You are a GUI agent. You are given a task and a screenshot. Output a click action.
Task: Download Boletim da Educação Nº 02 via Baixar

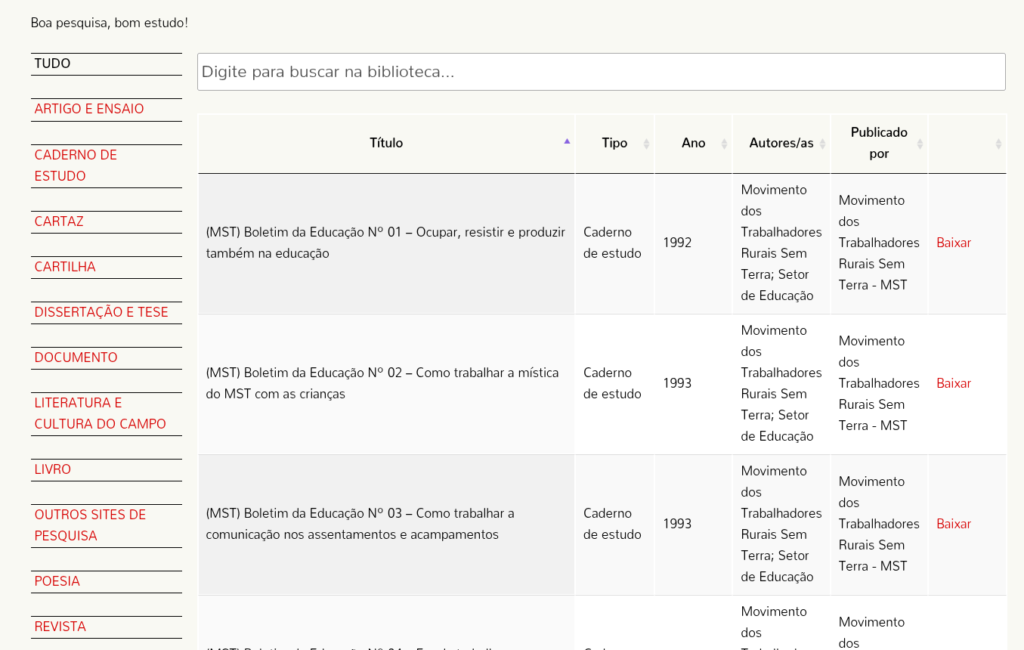click(x=953, y=383)
